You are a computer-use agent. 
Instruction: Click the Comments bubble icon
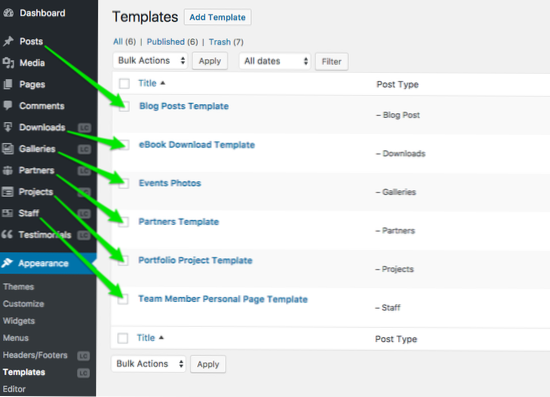click(x=8, y=106)
